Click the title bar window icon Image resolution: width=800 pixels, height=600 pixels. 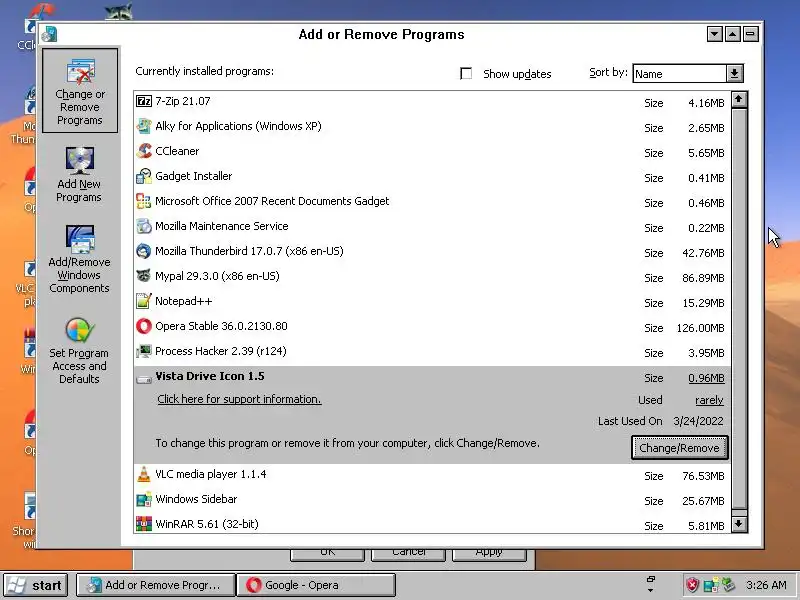click(49, 34)
